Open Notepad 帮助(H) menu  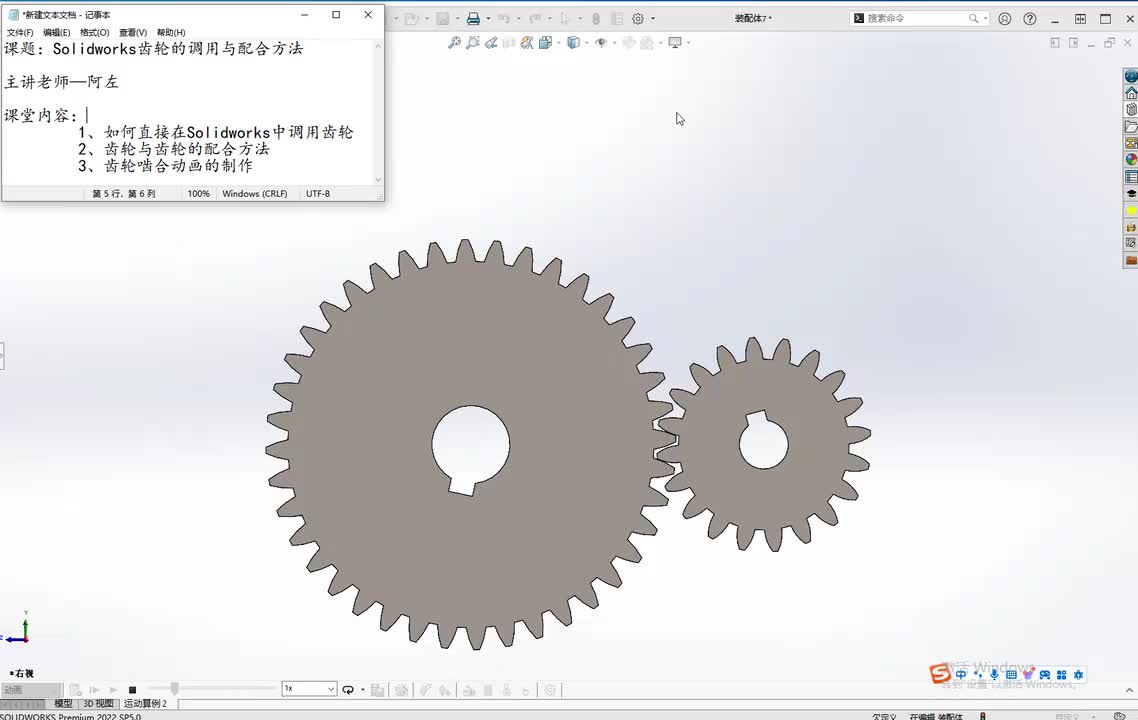(171, 32)
